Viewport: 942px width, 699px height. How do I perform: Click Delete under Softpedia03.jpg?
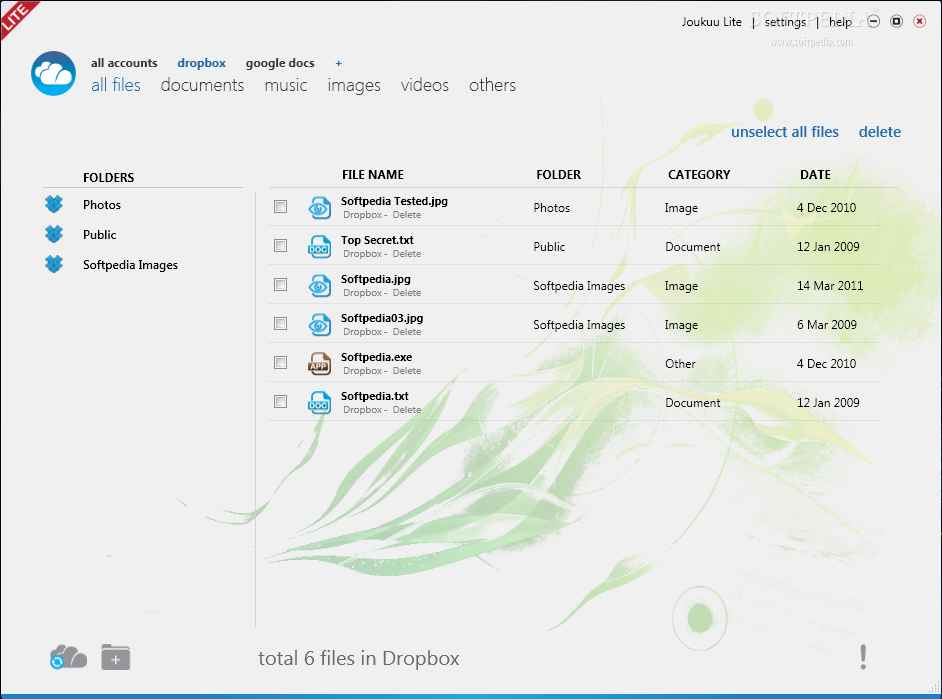pos(407,332)
